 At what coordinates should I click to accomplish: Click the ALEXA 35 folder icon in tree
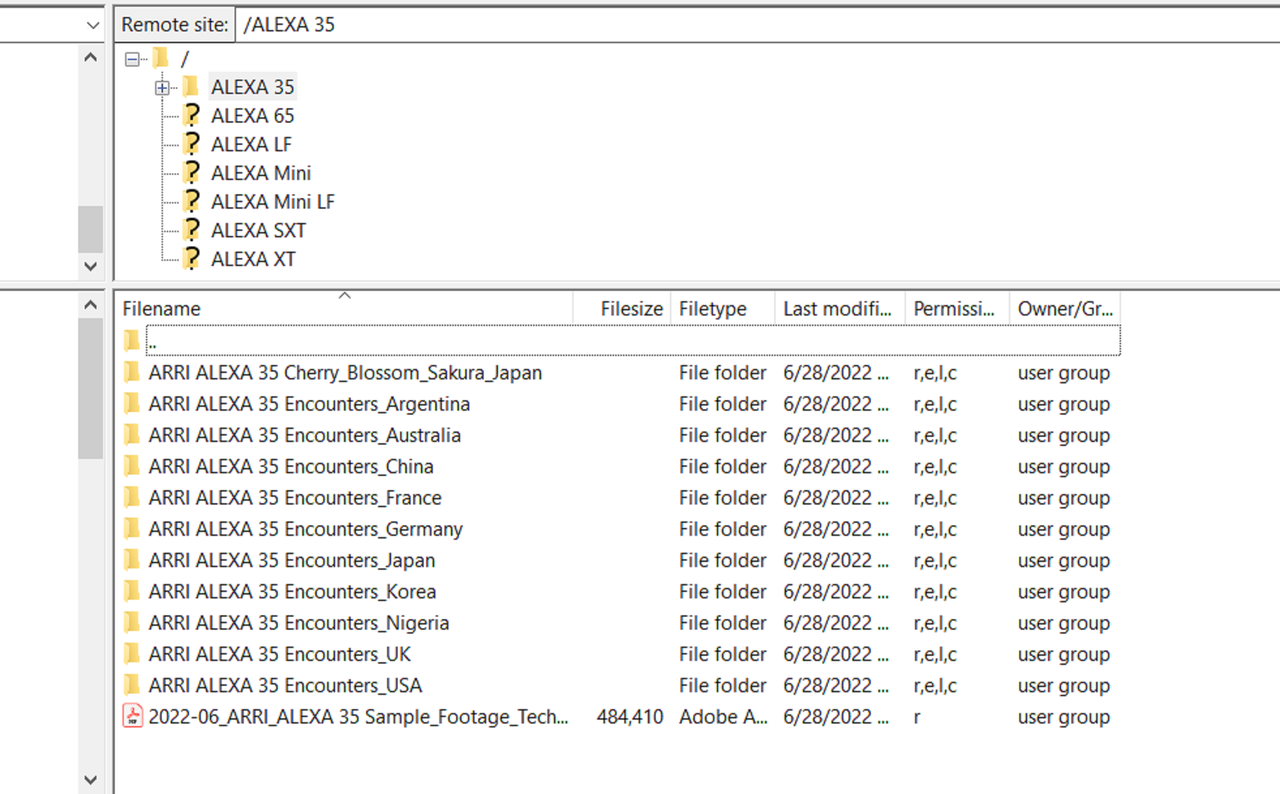click(x=191, y=87)
